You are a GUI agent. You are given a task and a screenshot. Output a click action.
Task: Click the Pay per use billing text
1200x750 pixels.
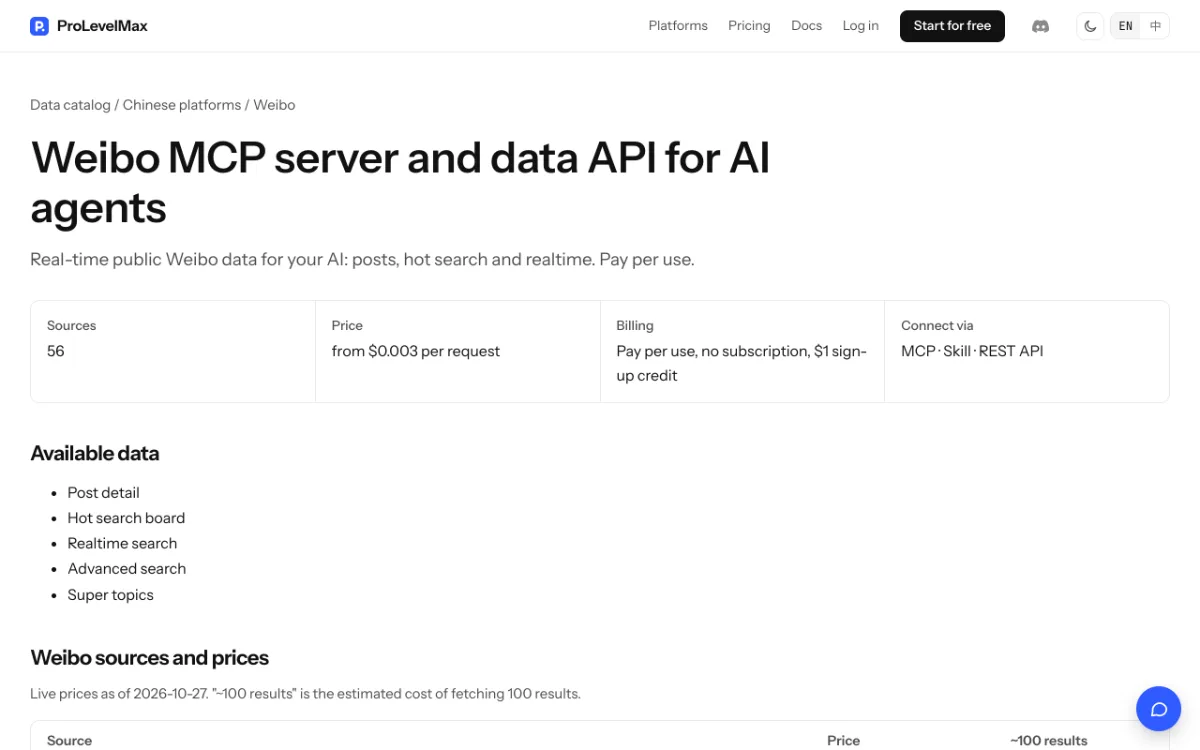[741, 363]
